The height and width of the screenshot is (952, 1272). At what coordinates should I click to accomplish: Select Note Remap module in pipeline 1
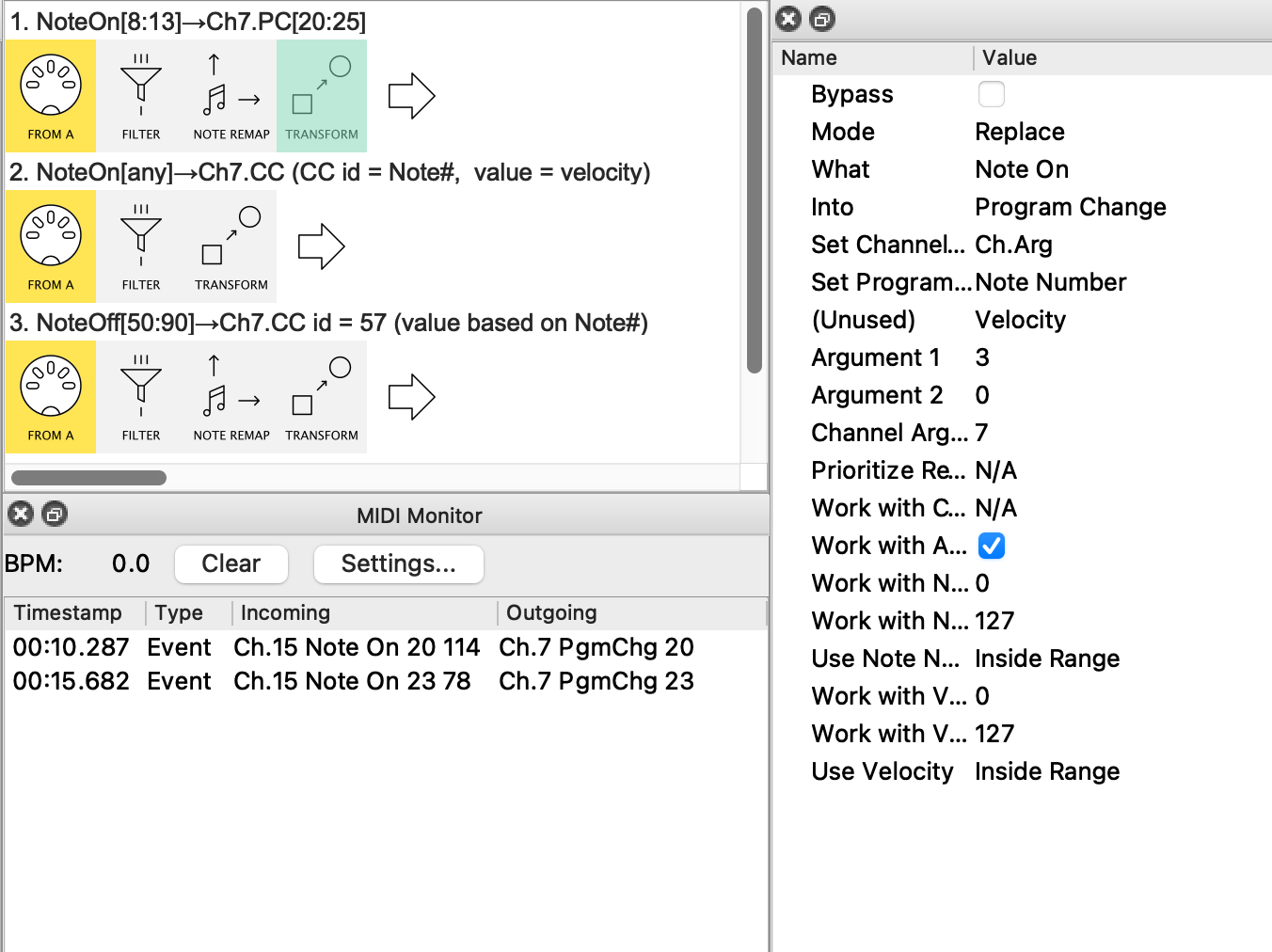tap(231, 95)
